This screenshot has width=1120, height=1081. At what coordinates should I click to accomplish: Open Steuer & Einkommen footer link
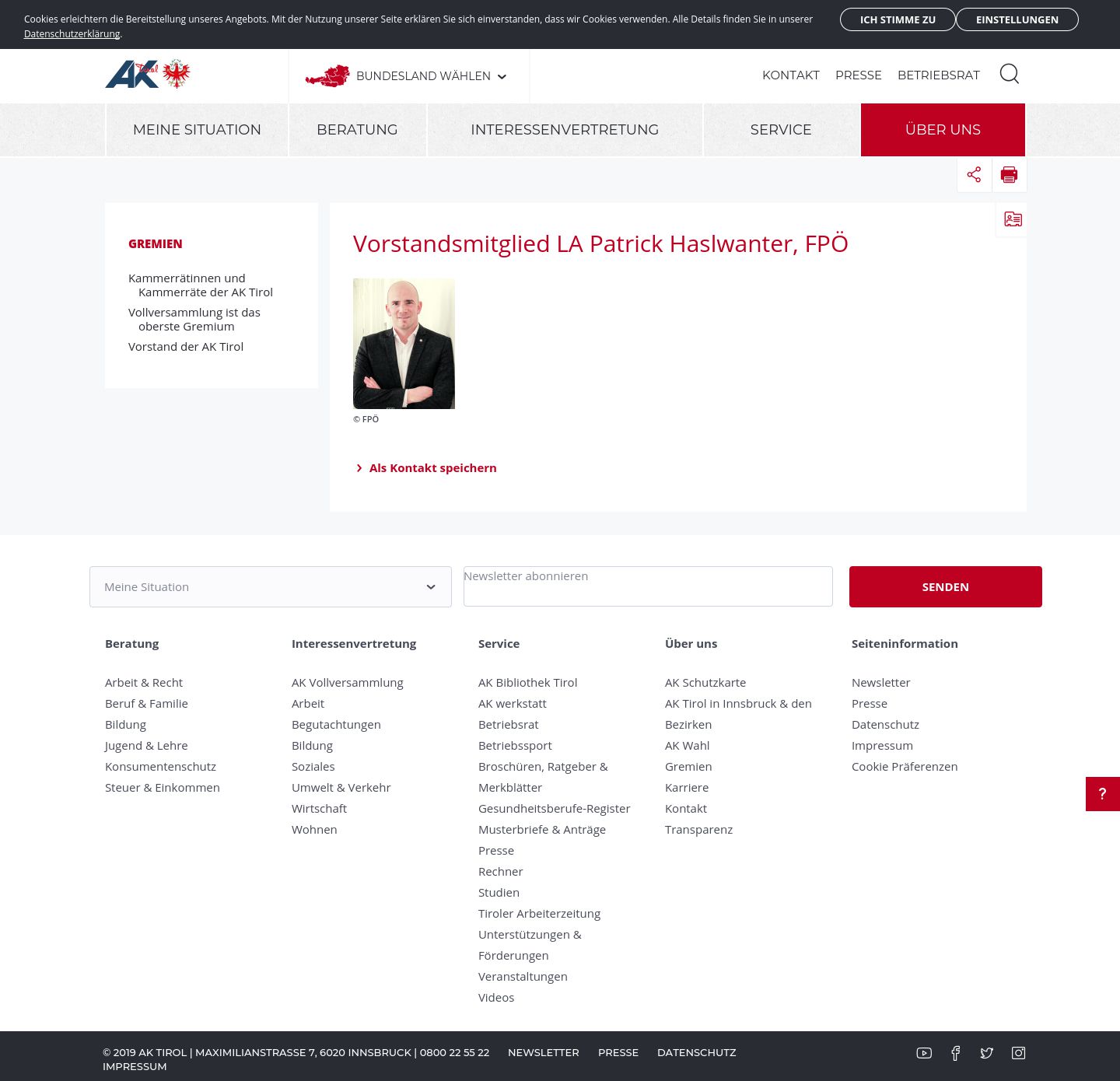pos(163,787)
